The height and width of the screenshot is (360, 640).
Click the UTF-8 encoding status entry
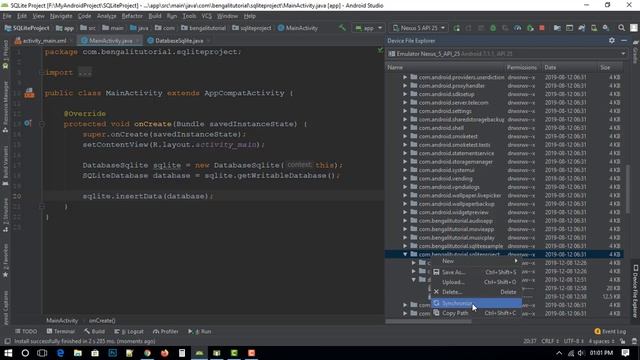point(573,341)
